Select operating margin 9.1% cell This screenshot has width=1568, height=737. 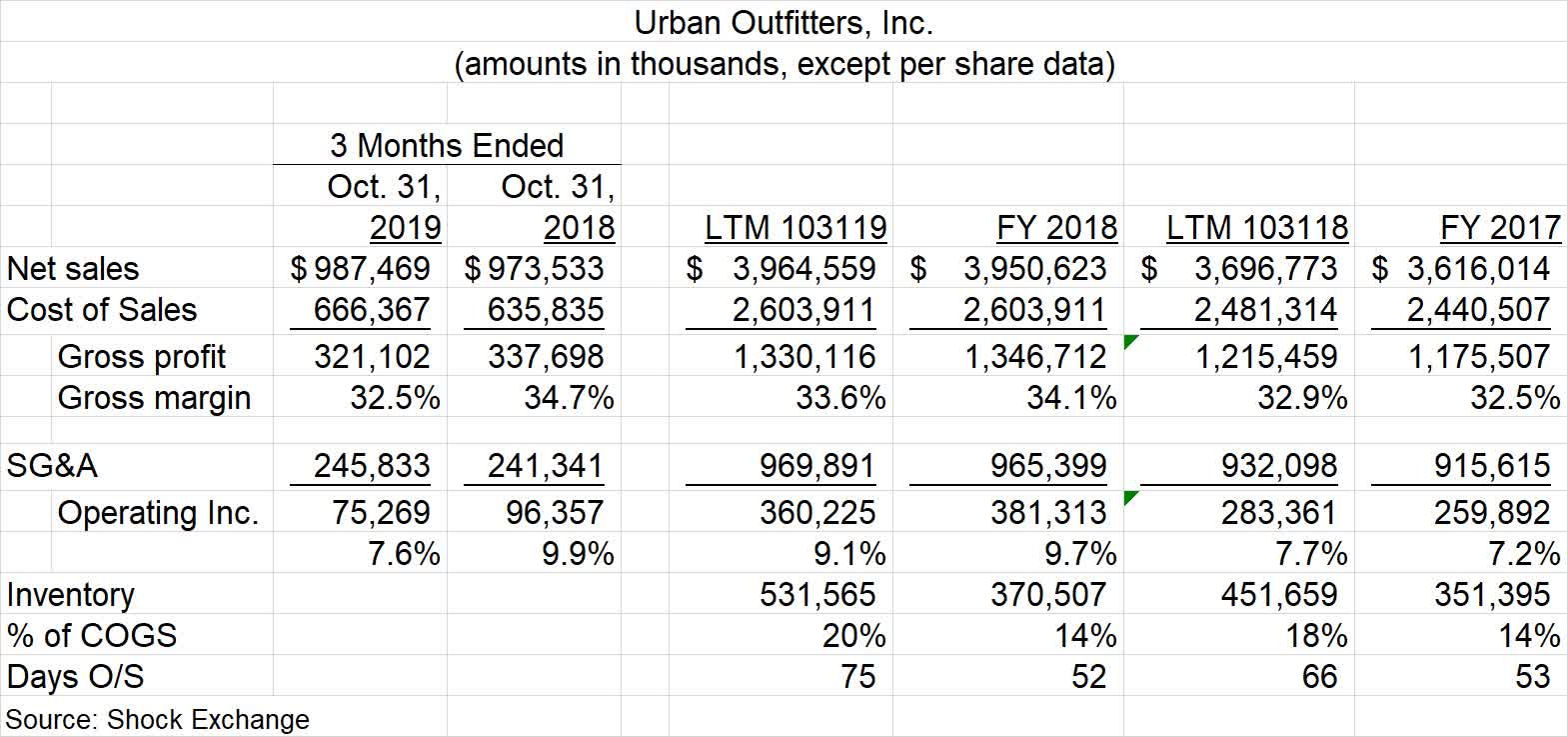point(849,554)
